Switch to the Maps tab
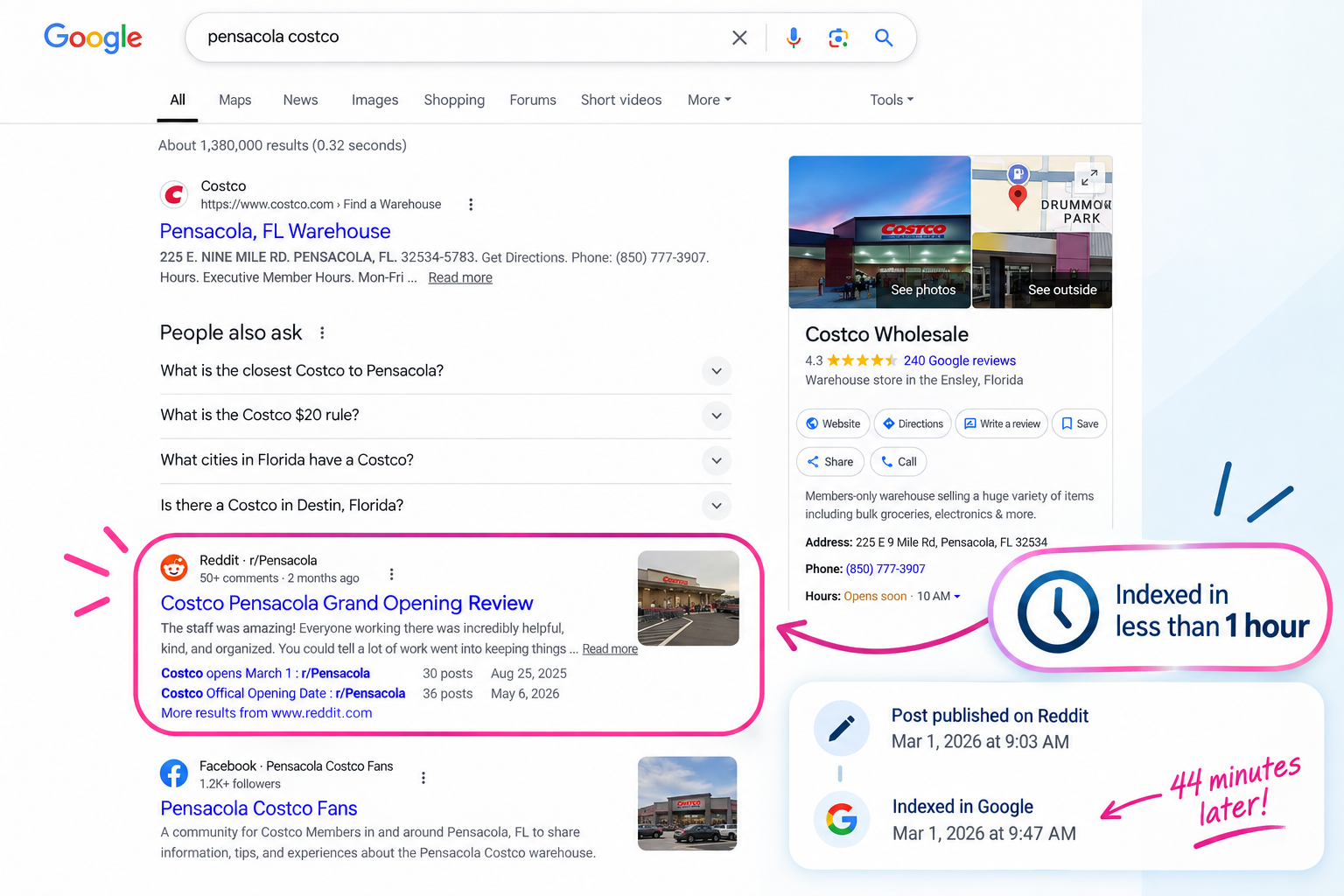 click(x=235, y=100)
